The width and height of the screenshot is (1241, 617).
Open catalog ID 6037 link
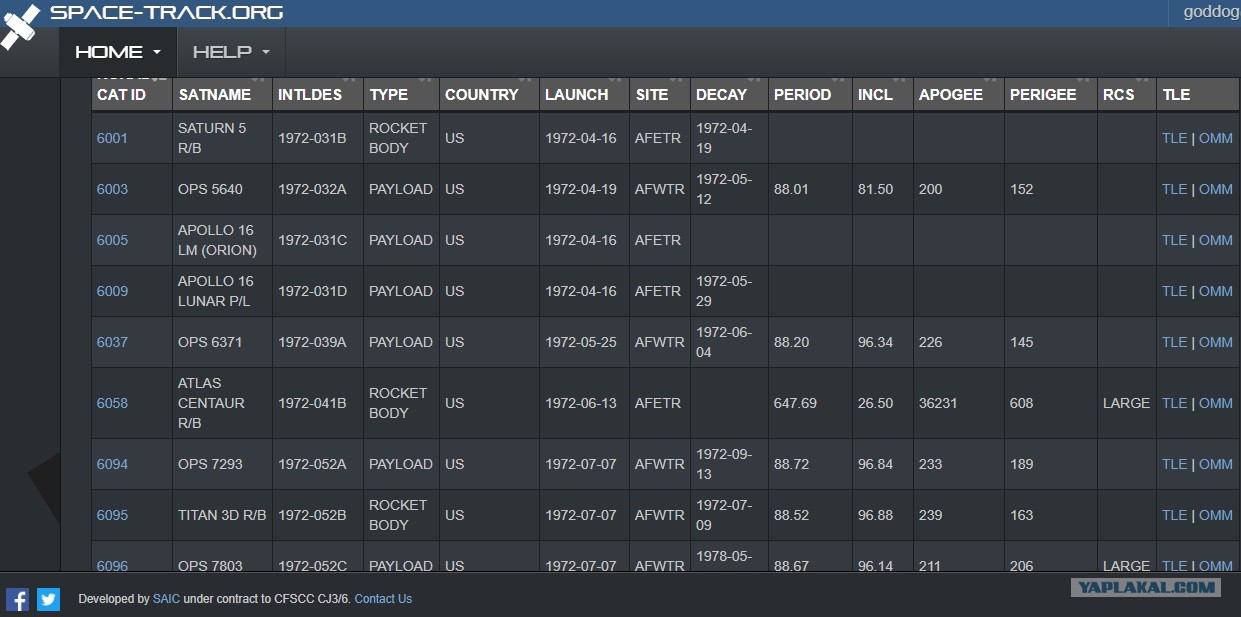112,342
